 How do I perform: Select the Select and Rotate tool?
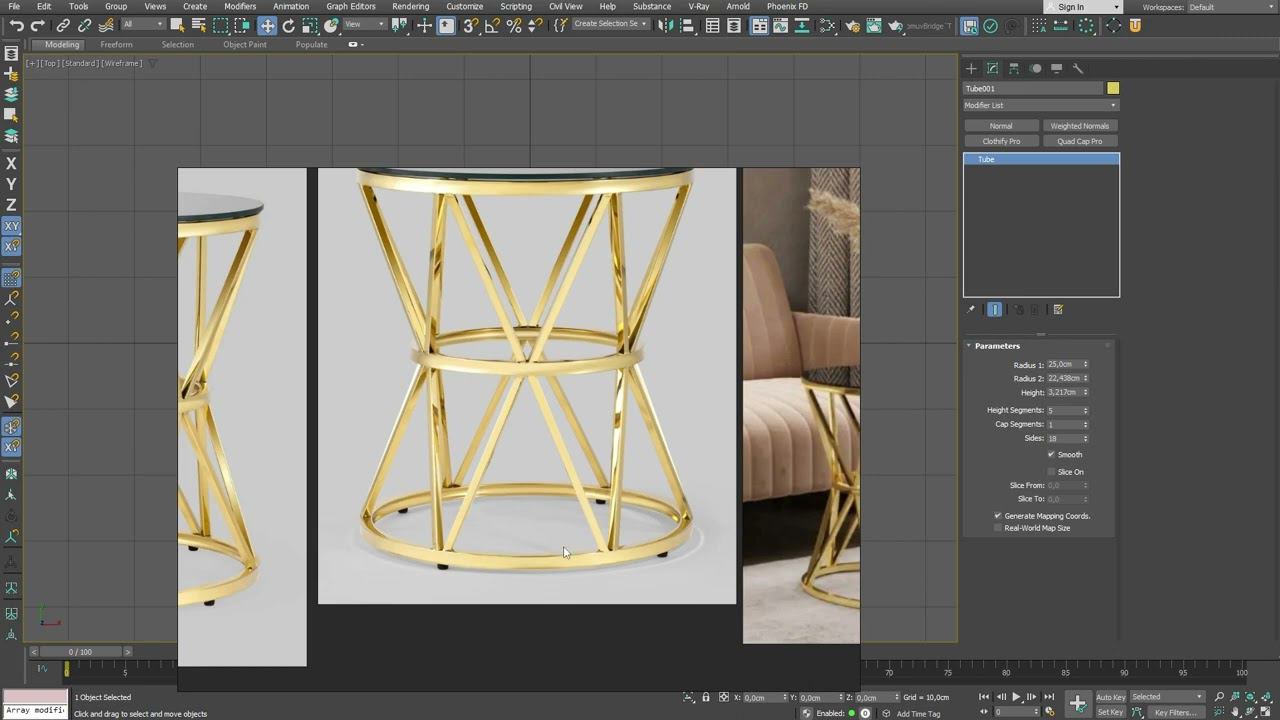point(289,26)
